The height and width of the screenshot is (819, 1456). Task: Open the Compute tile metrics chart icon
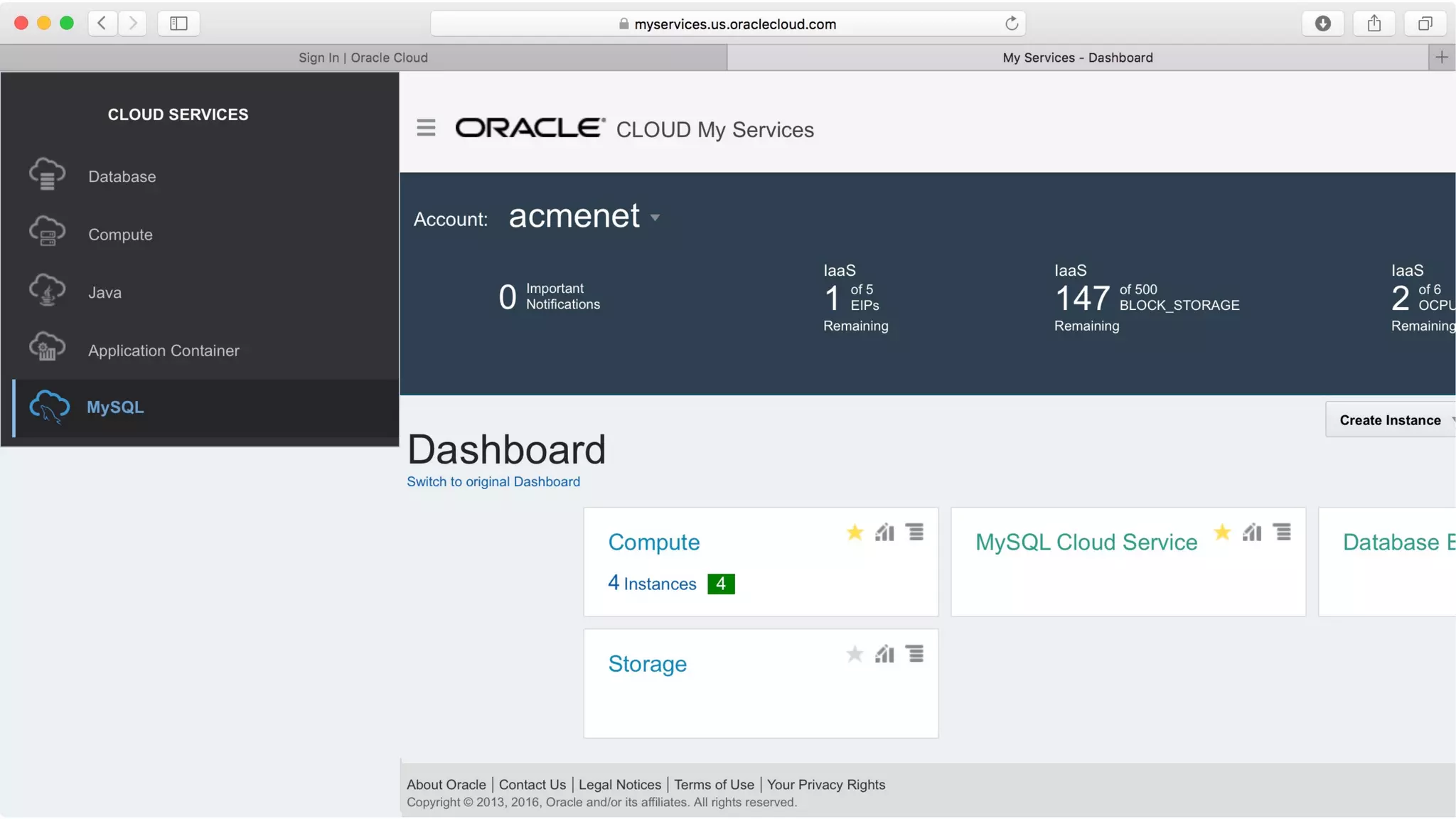coord(884,532)
